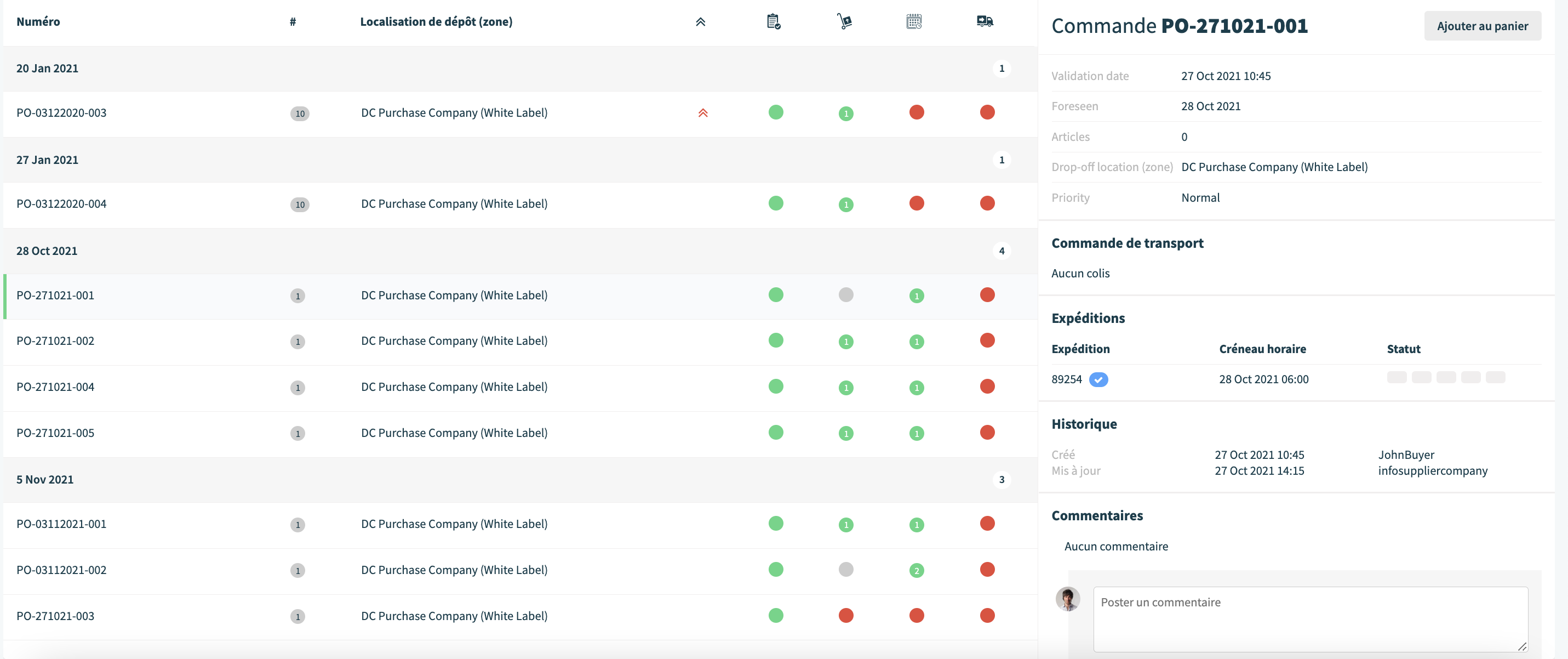
Task: Collapse the 20 Jan 2021 date group
Action: coord(47,68)
